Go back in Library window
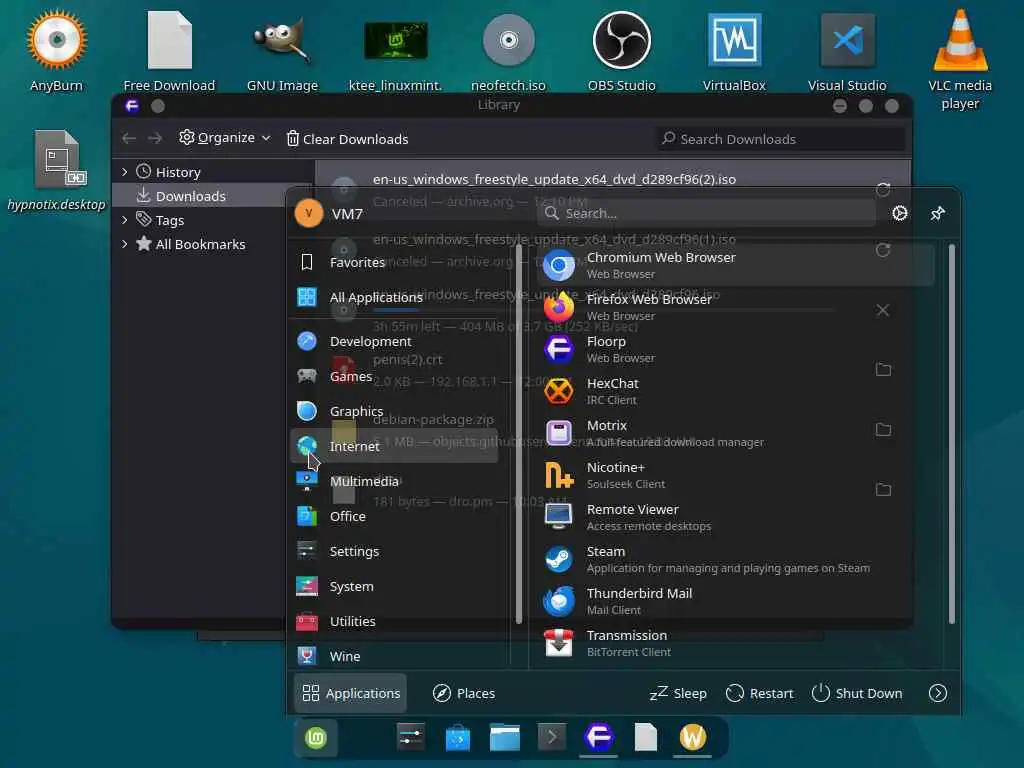 point(129,138)
